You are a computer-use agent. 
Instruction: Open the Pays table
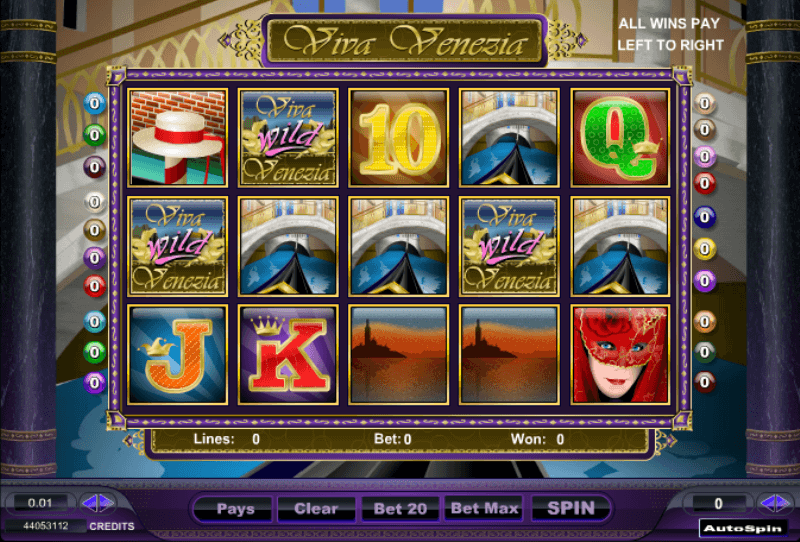tap(235, 509)
